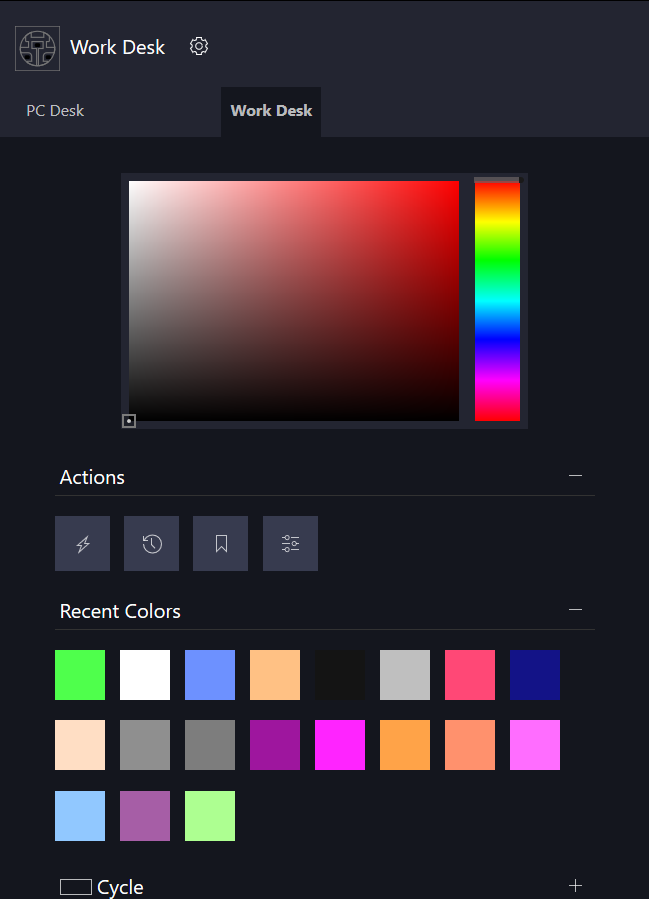Click the hue slider bar
Viewport: 649px width, 899px height.
pos(498,301)
